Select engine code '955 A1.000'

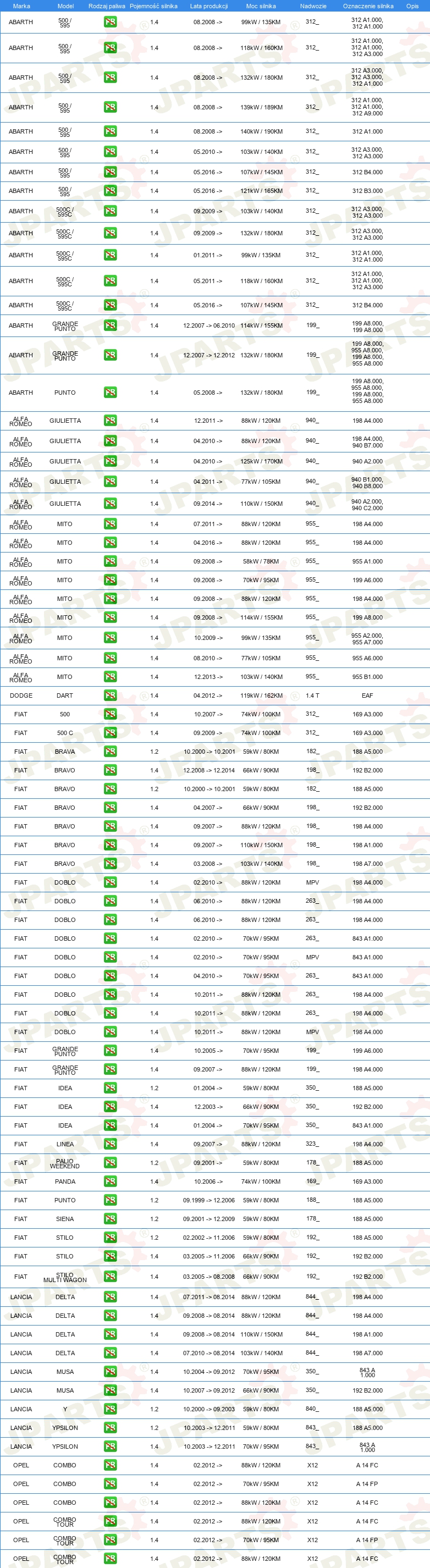(367, 561)
